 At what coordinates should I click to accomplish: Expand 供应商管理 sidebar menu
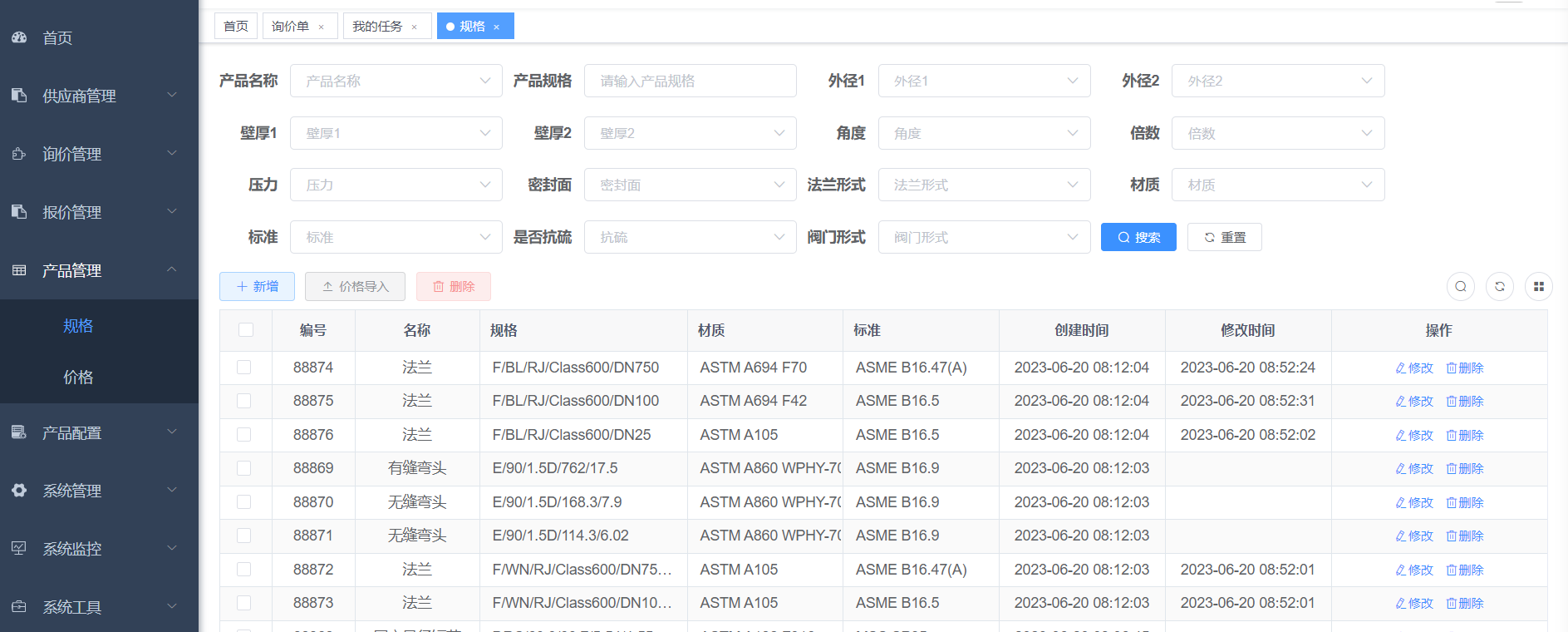pyautogui.click(x=99, y=96)
